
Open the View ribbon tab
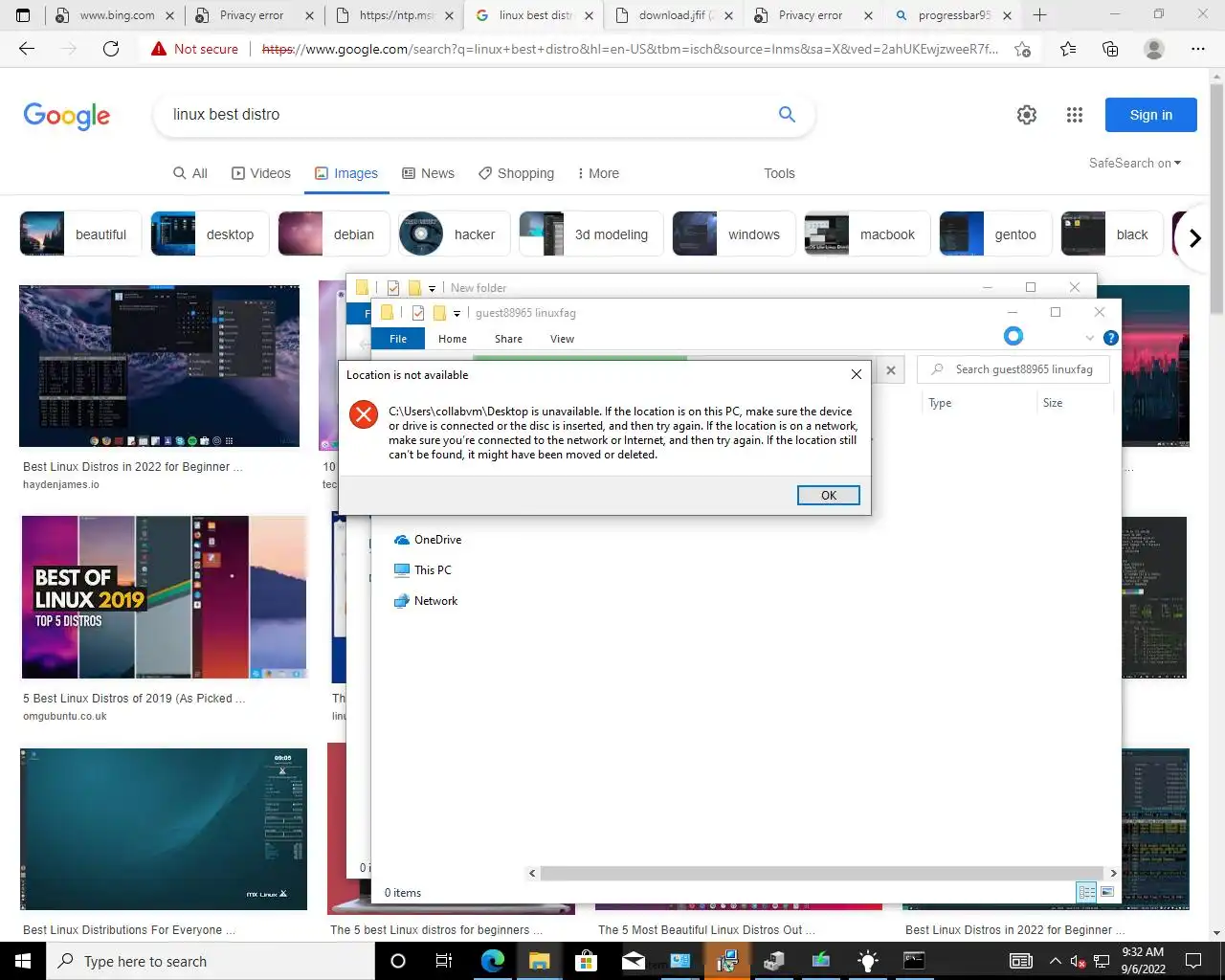(562, 339)
